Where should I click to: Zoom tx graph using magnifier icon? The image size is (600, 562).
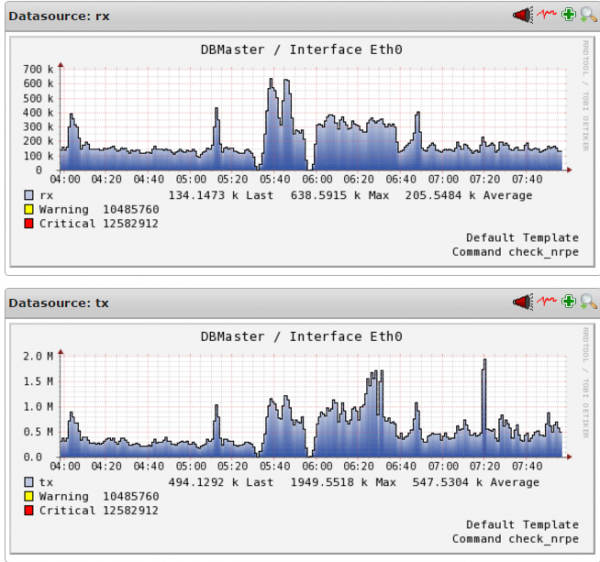(x=587, y=301)
